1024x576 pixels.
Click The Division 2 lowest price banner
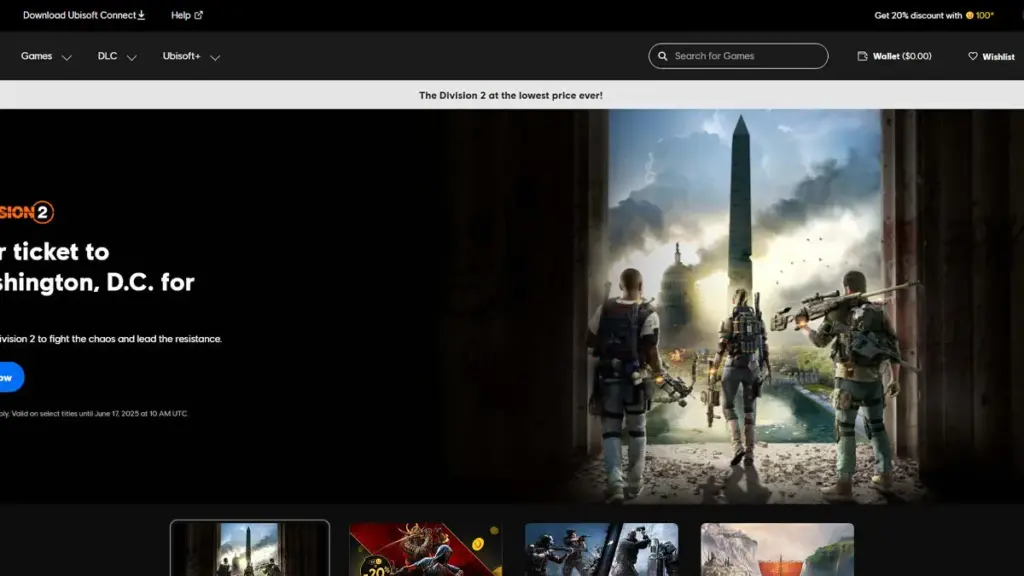(511, 95)
